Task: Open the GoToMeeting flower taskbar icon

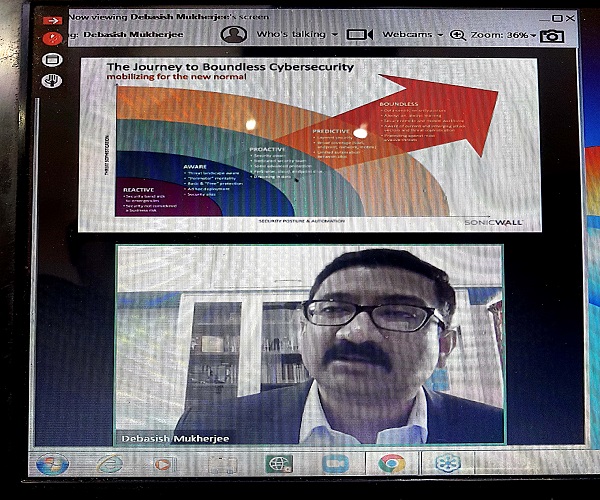Action: (x=448, y=463)
